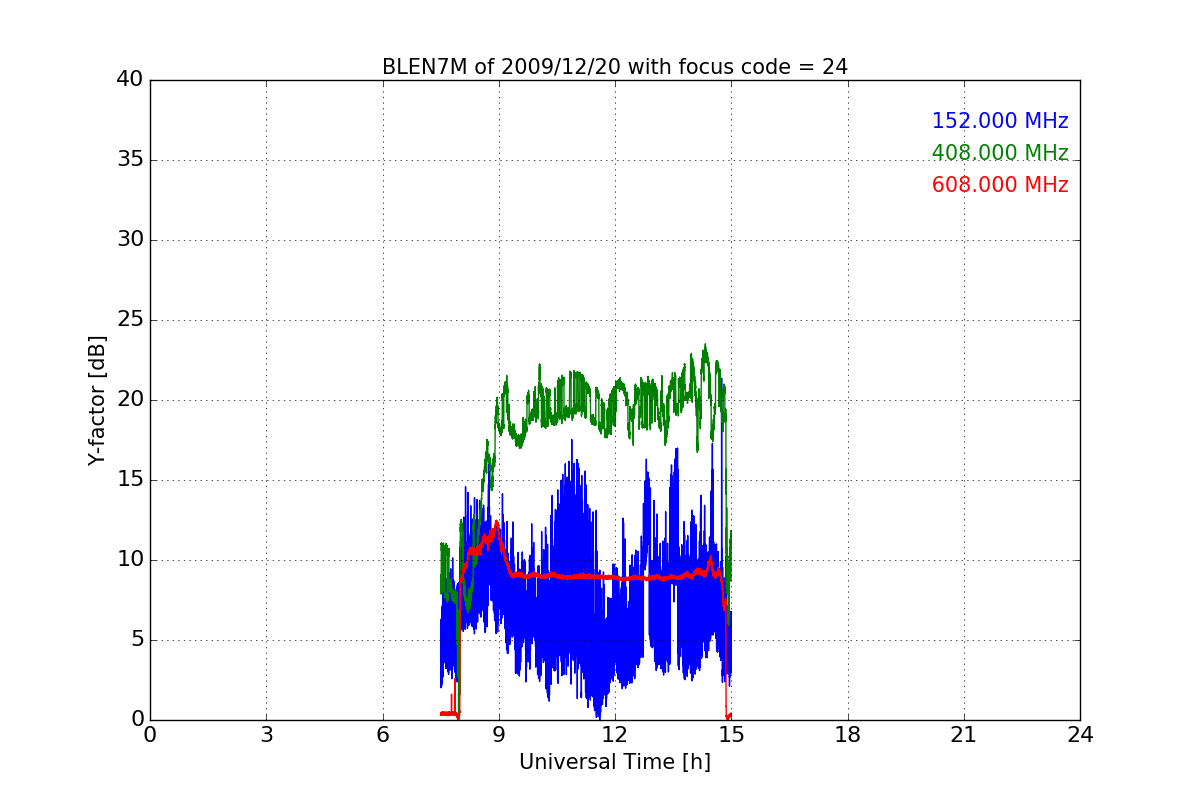
Task: Select the red 608.000 MHz legend entry
Action: [1000, 185]
